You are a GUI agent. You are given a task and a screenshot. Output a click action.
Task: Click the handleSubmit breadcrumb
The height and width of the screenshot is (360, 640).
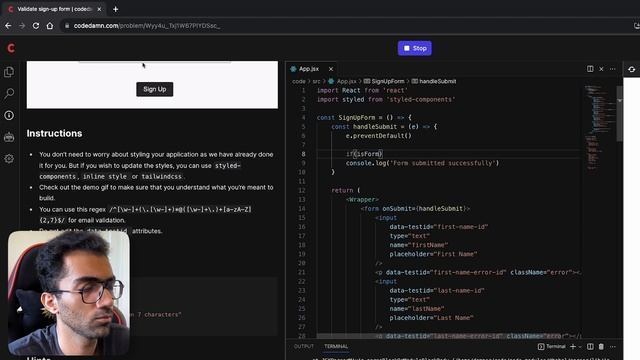[434, 81]
